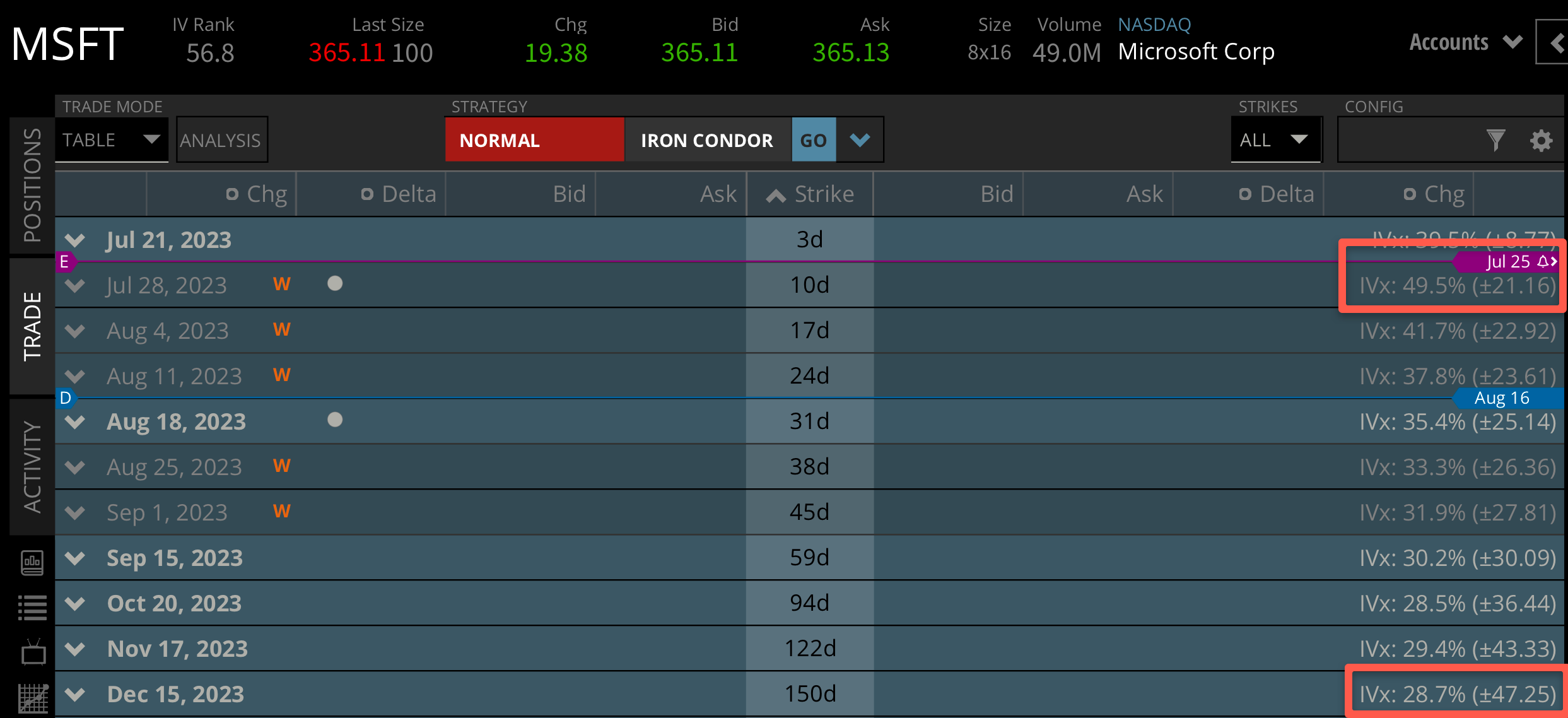Open the TV icon in left sidebar
Image resolution: width=1568 pixels, height=718 pixels.
coord(32,652)
